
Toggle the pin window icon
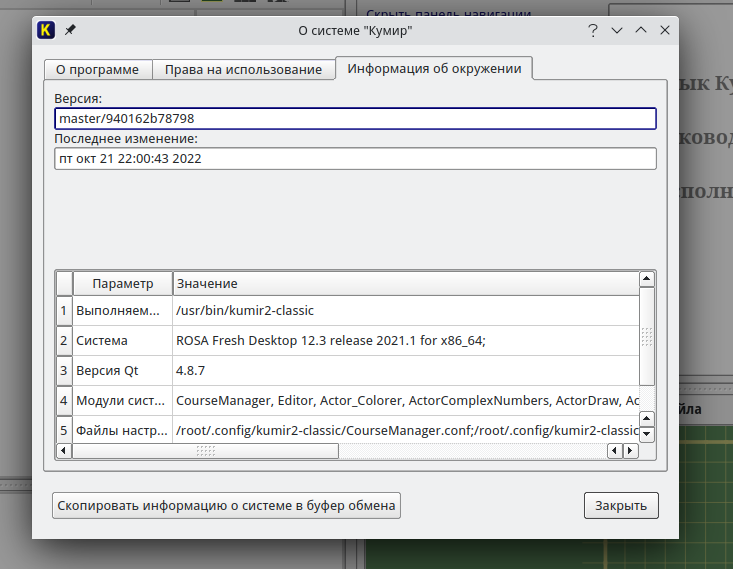click(70, 30)
